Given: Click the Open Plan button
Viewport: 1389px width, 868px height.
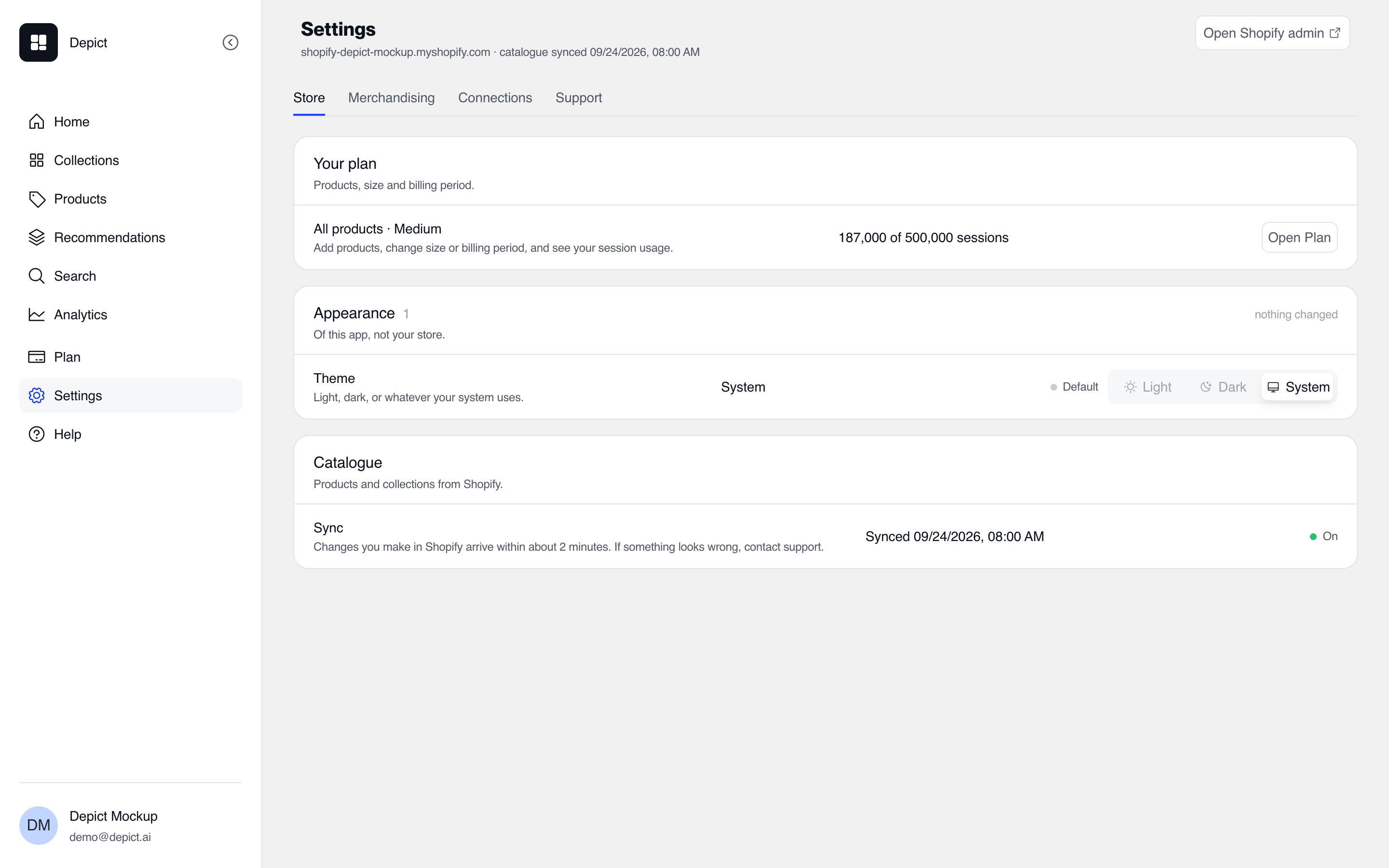Looking at the screenshot, I should (x=1299, y=237).
